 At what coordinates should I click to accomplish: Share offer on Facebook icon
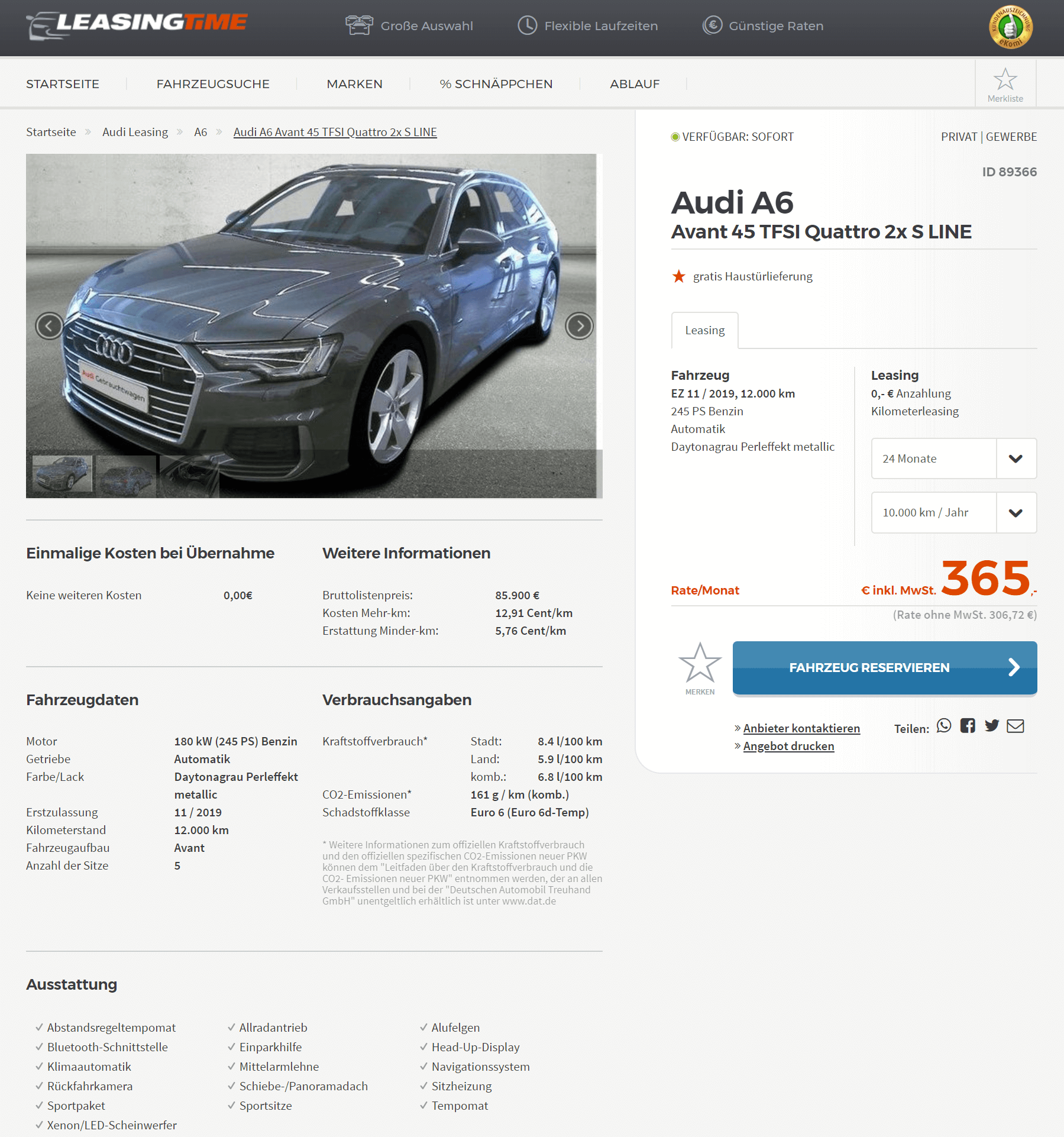coord(968,726)
